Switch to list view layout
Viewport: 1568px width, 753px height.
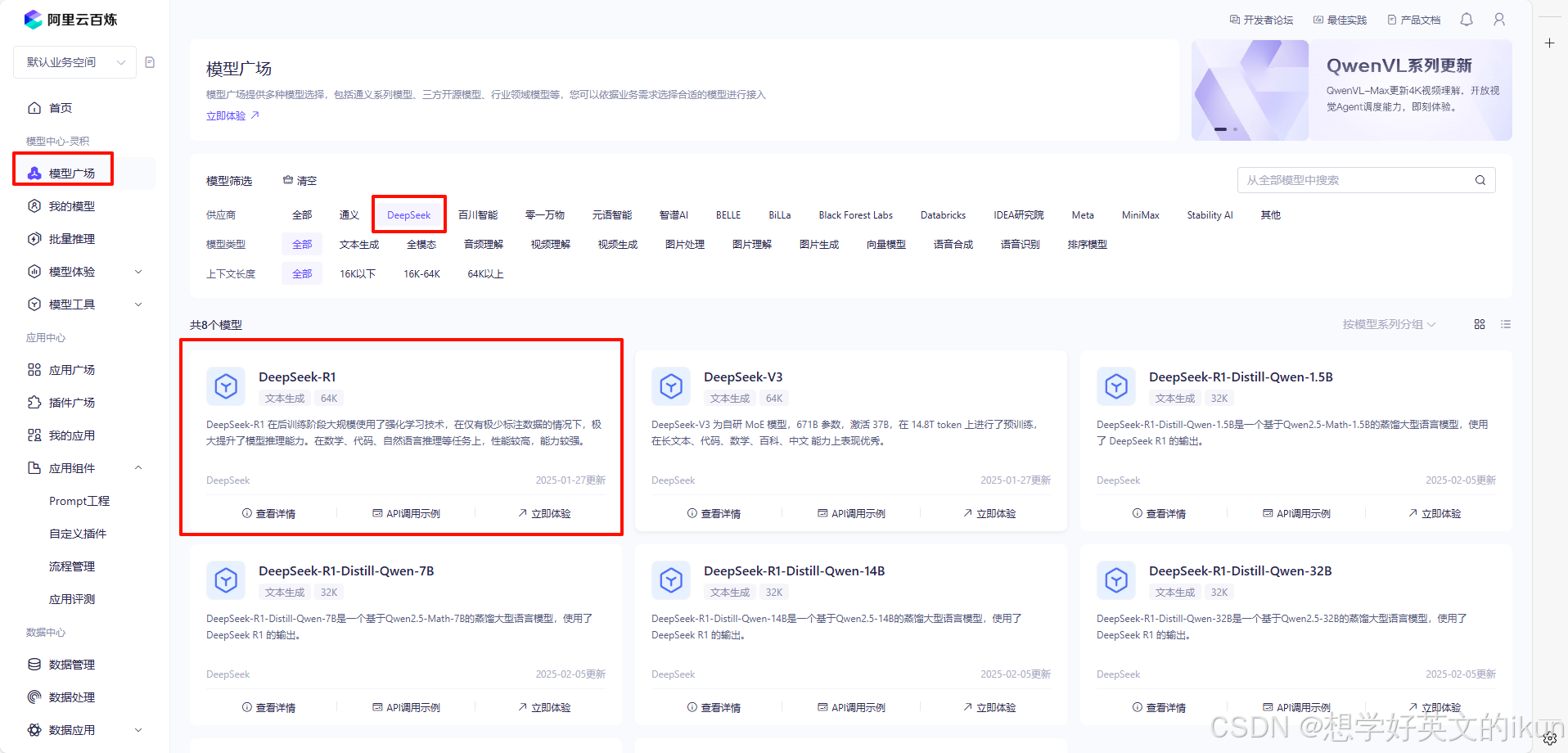coord(1506,324)
